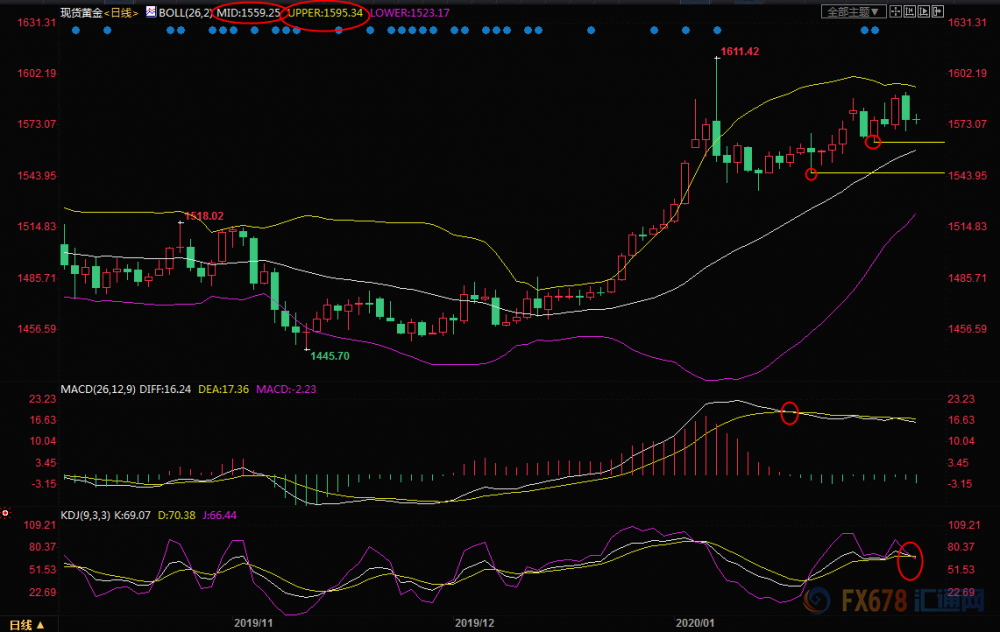Screen dimensions: 1000x632
Task: Click the BOLL indicator chart icon
Action: 151,11
